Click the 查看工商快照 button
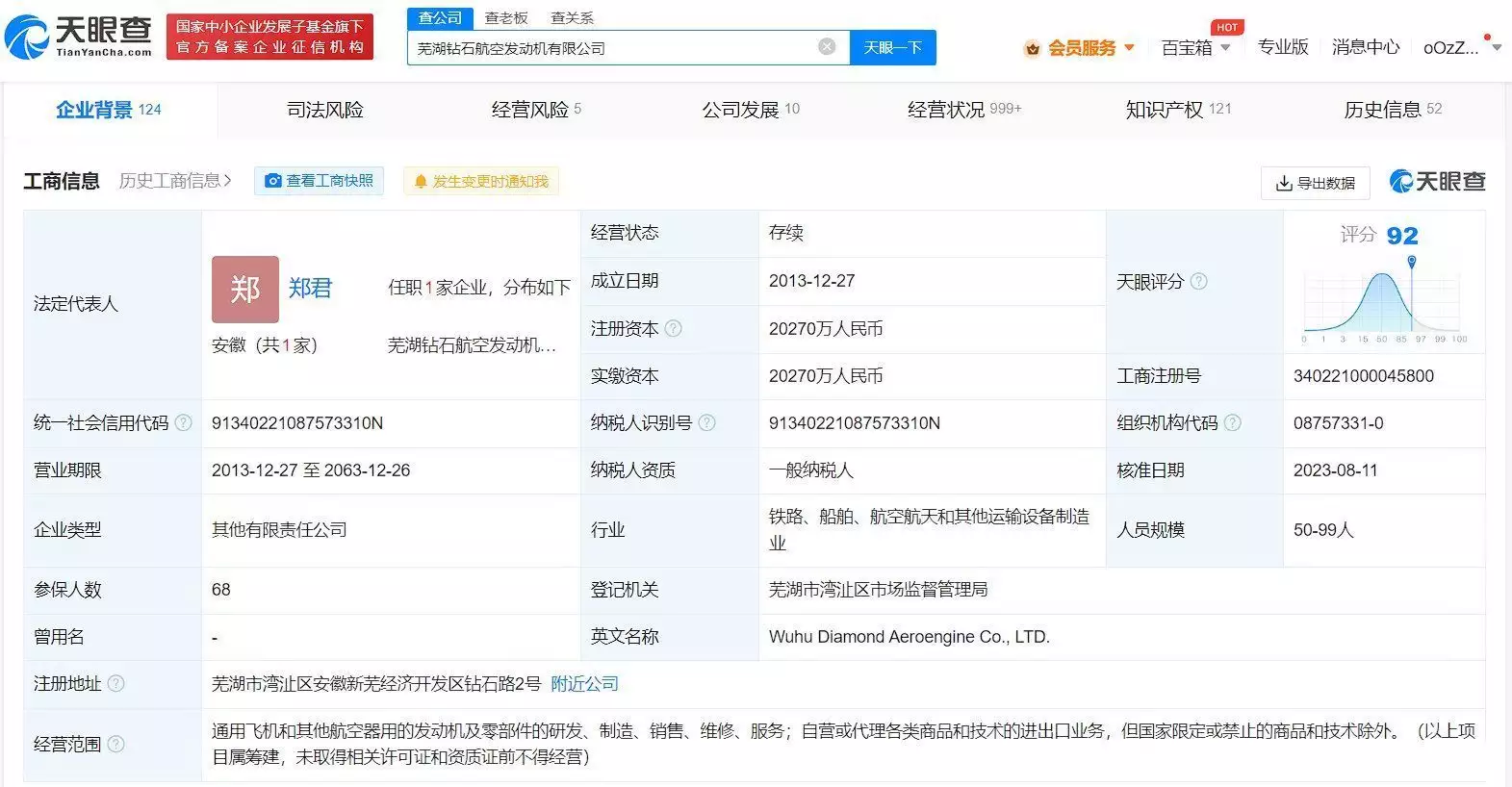The width and height of the screenshot is (1512, 787). [x=319, y=181]
